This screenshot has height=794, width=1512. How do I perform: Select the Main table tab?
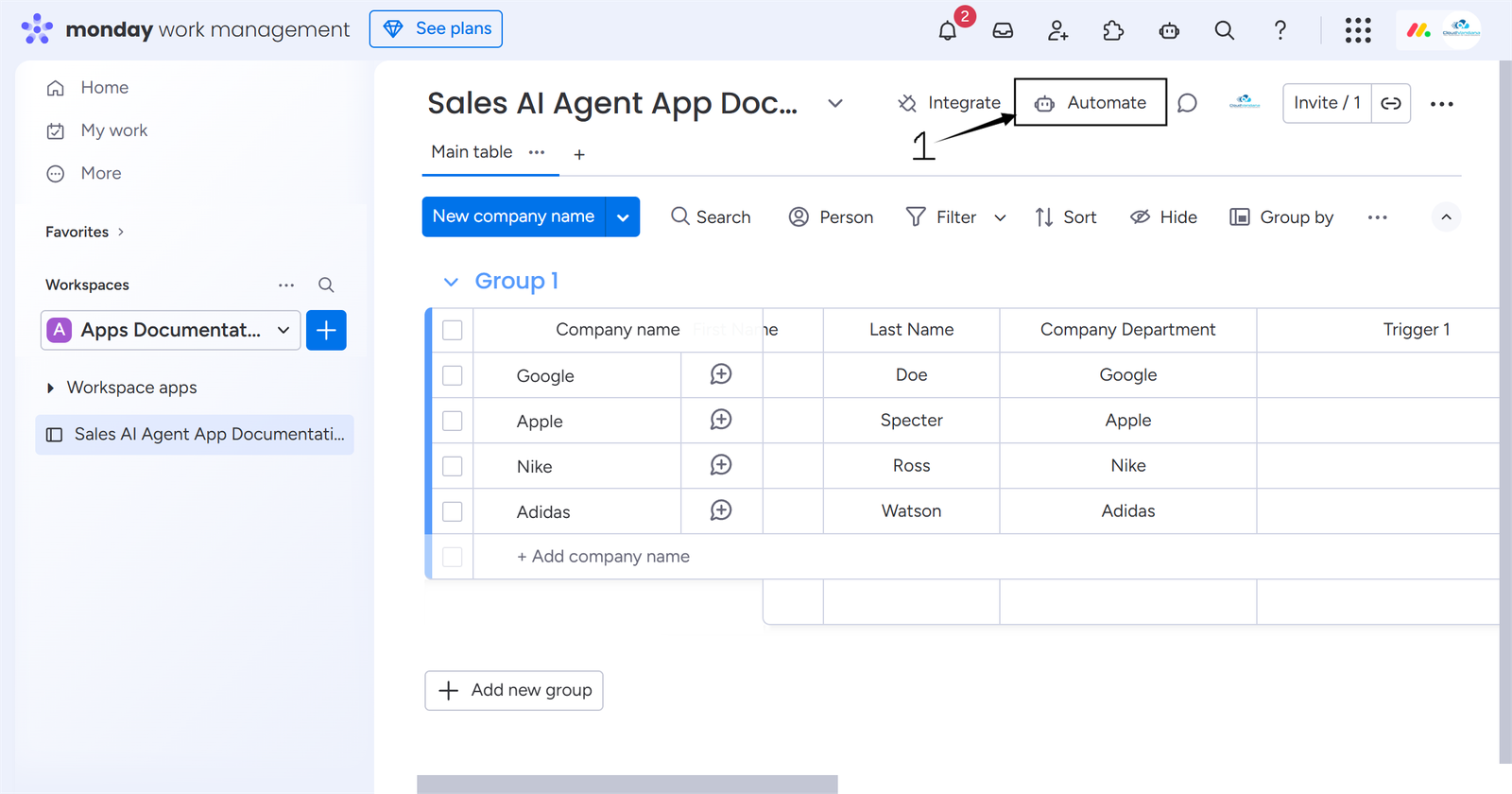pyautogui.click(x=472, y=152)
